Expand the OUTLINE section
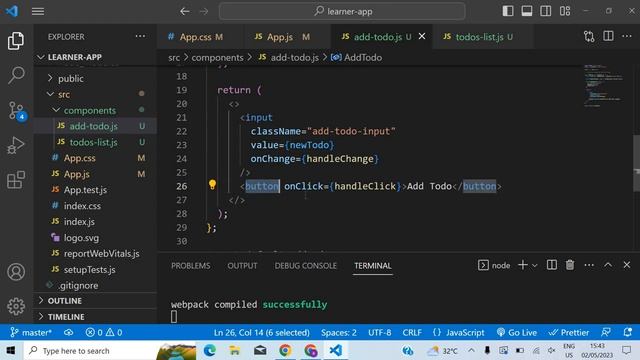Screen dimensions: 640x360 (95, 301)
